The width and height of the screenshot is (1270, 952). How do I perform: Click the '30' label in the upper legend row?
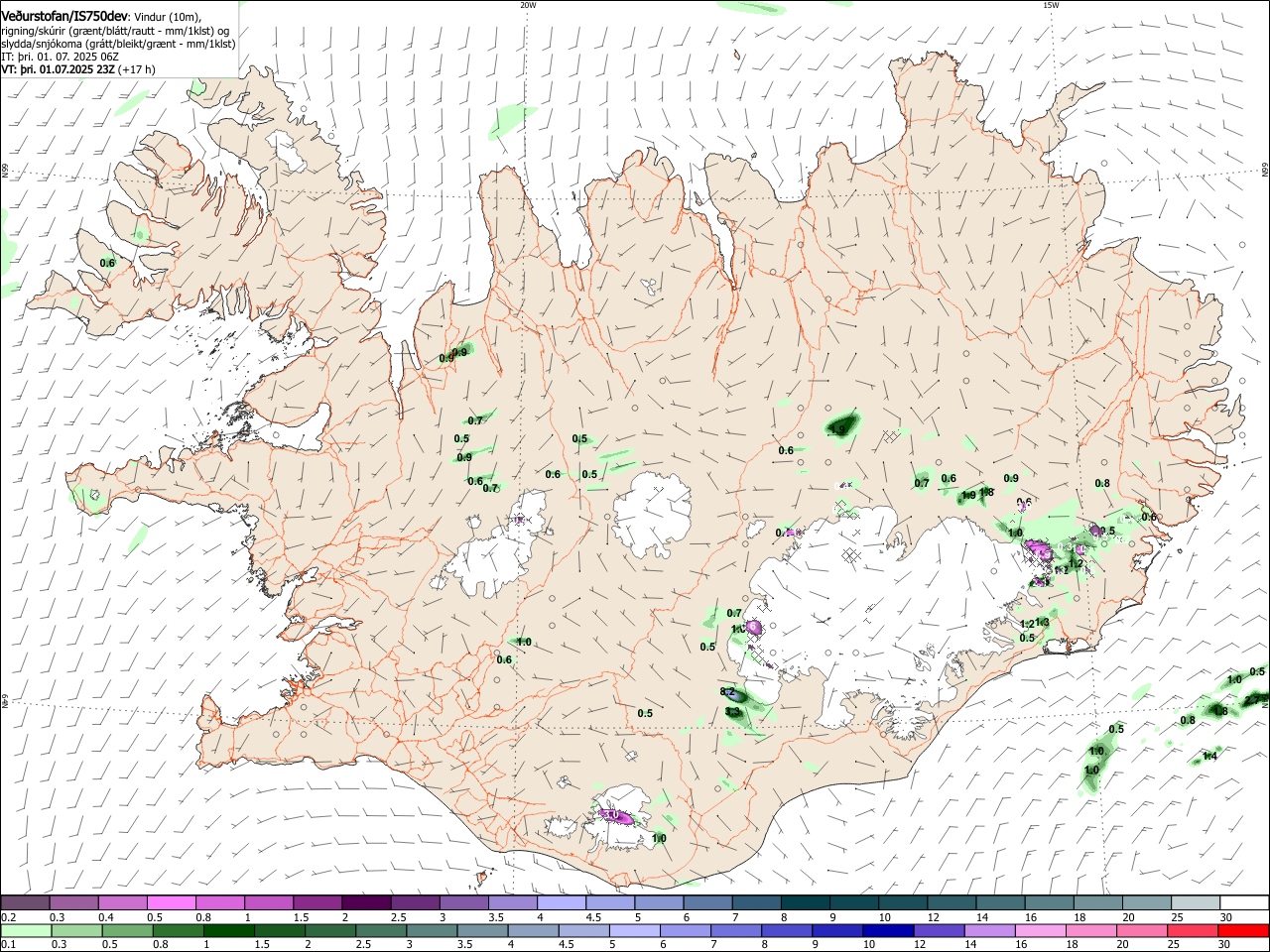[1226, 917]
